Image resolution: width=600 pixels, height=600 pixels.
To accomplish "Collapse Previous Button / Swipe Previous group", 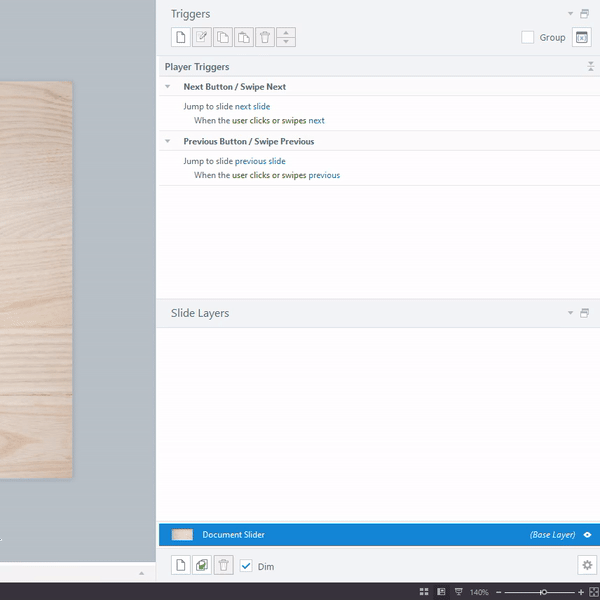I will (168, 141).
